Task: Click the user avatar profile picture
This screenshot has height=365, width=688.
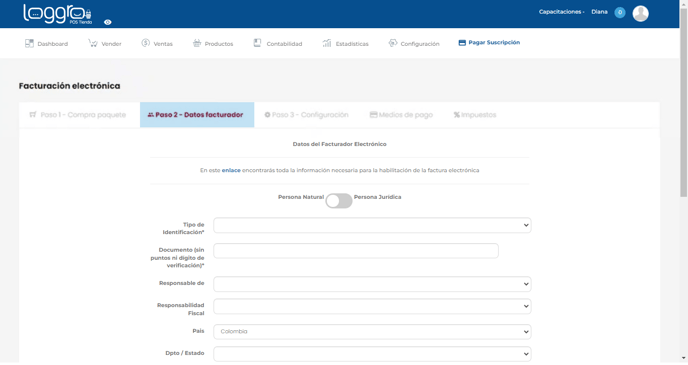Action: coord(640,13)
